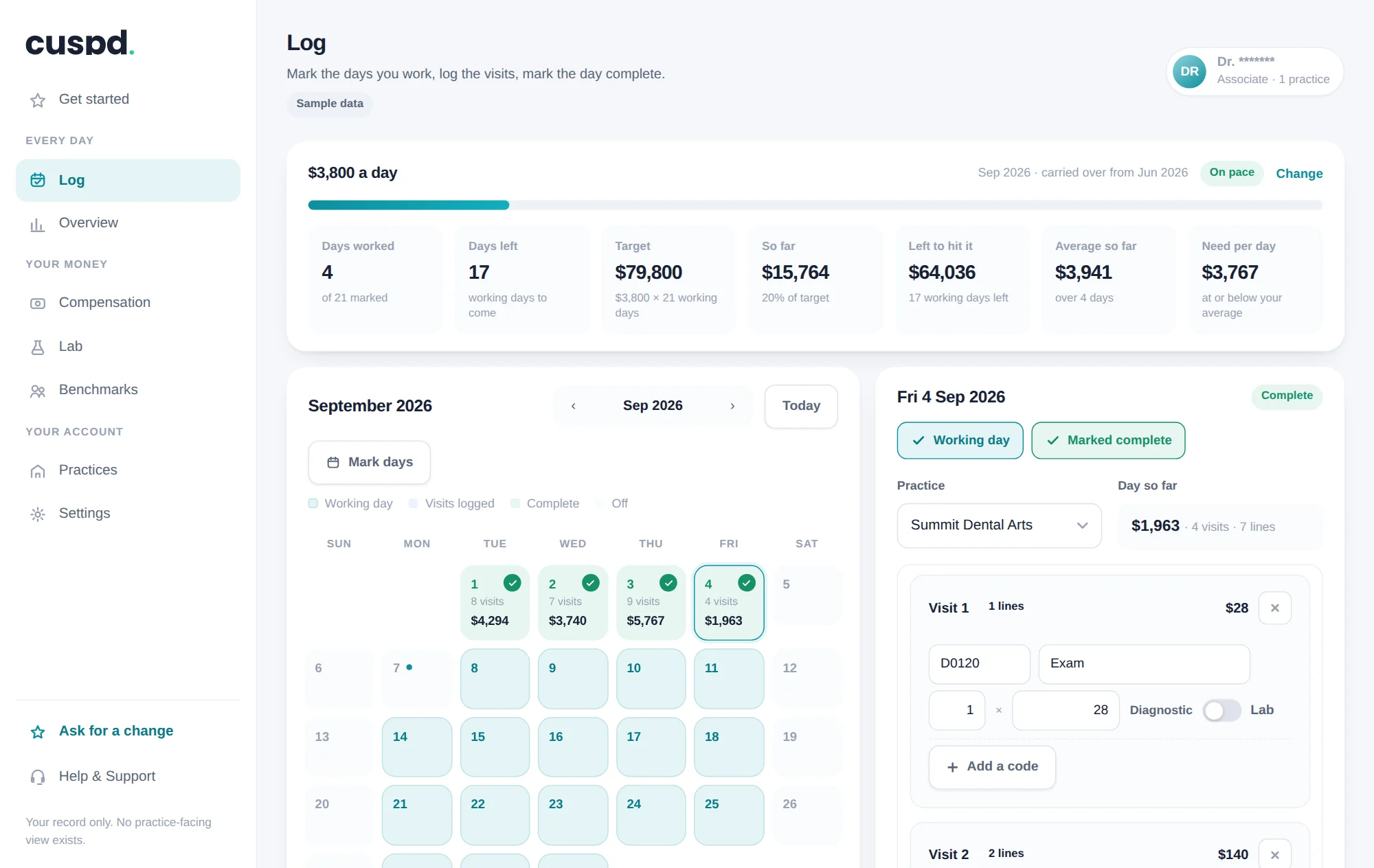Open Practices in the sidebar
The image size is (1374, 868).
(x=128, y=470)
